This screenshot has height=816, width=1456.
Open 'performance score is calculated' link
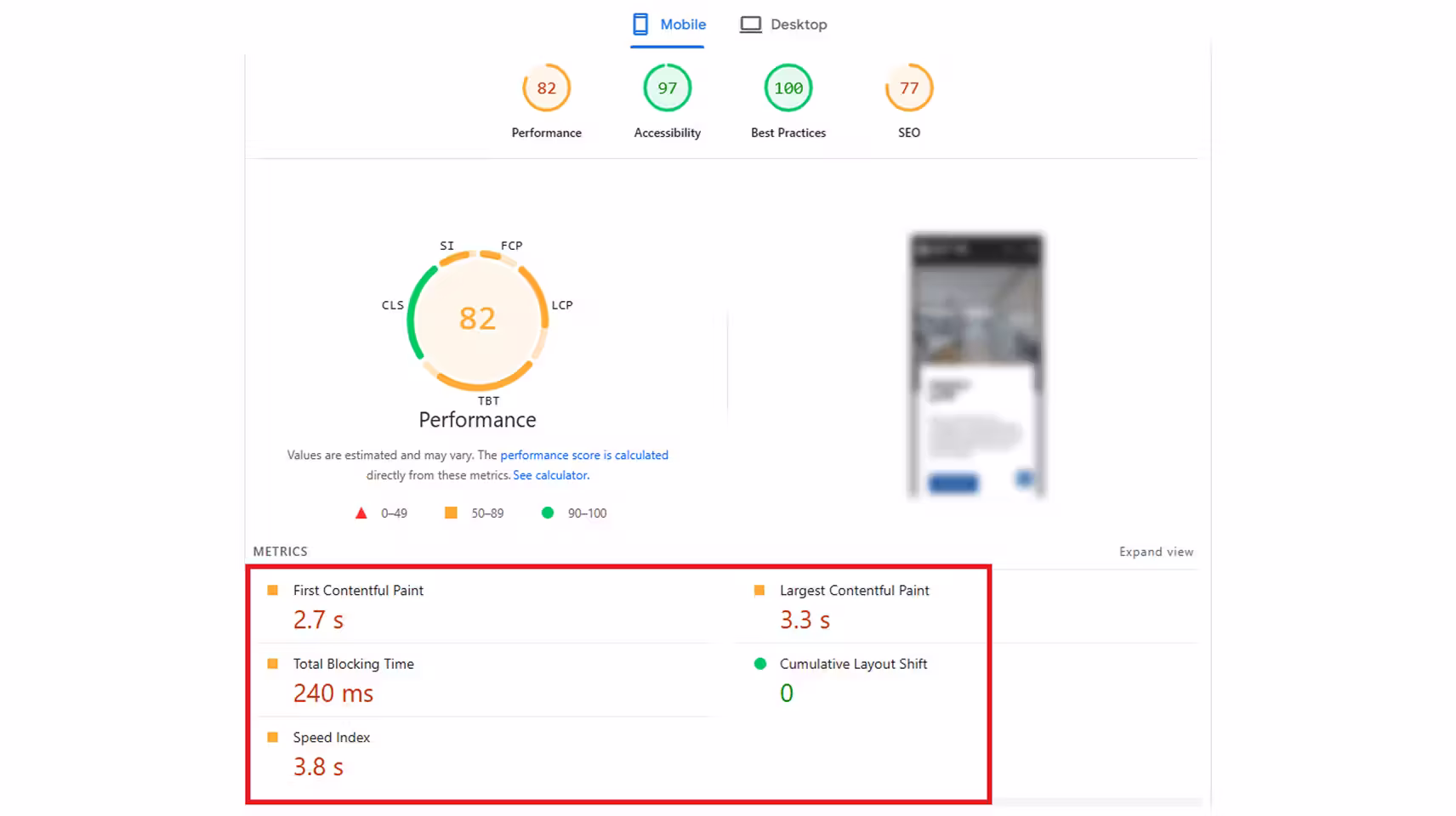pyautogui.click(x=584, y=455)
